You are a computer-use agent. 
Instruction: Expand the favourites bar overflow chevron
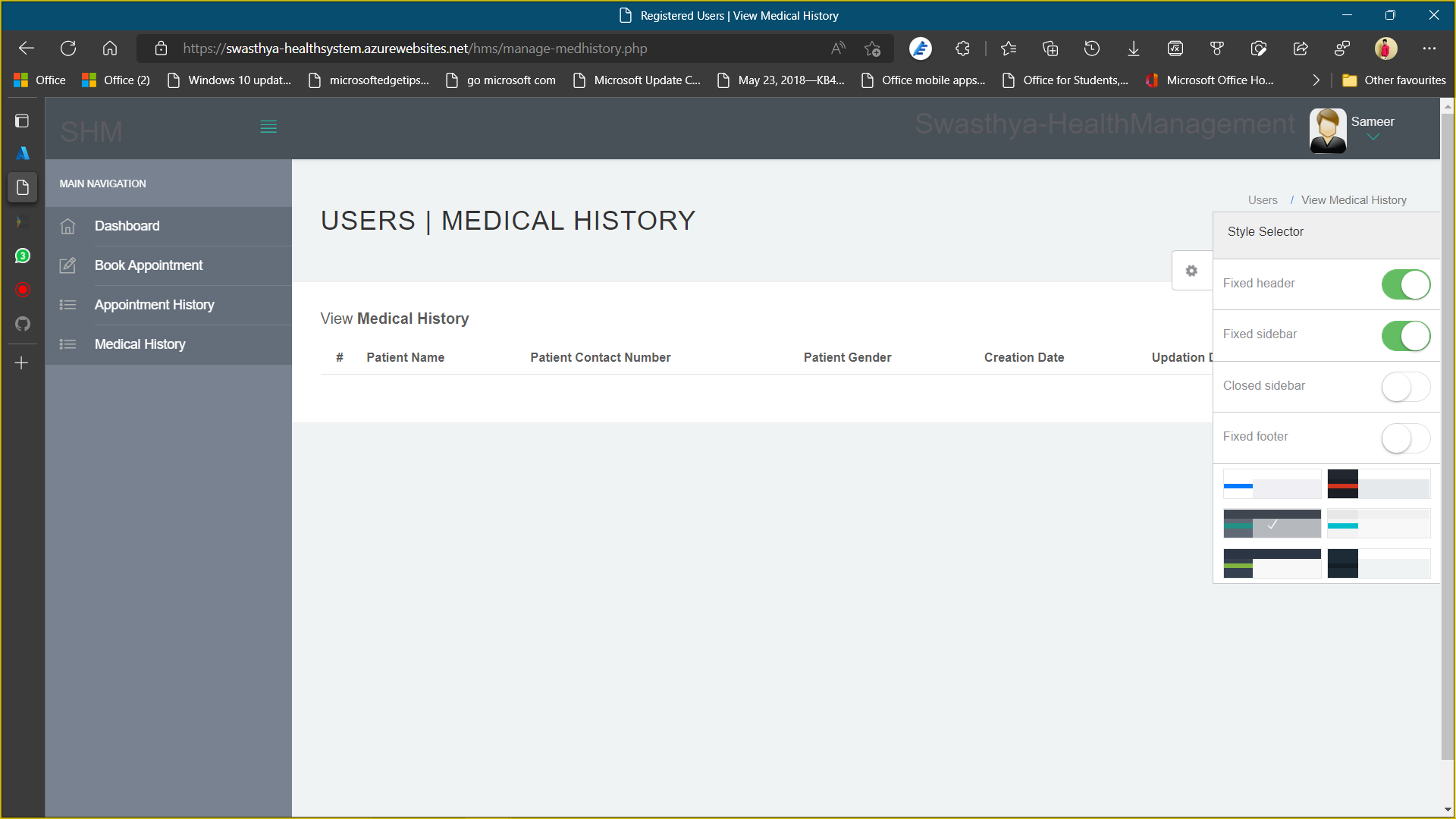[x=1316, y=80]
